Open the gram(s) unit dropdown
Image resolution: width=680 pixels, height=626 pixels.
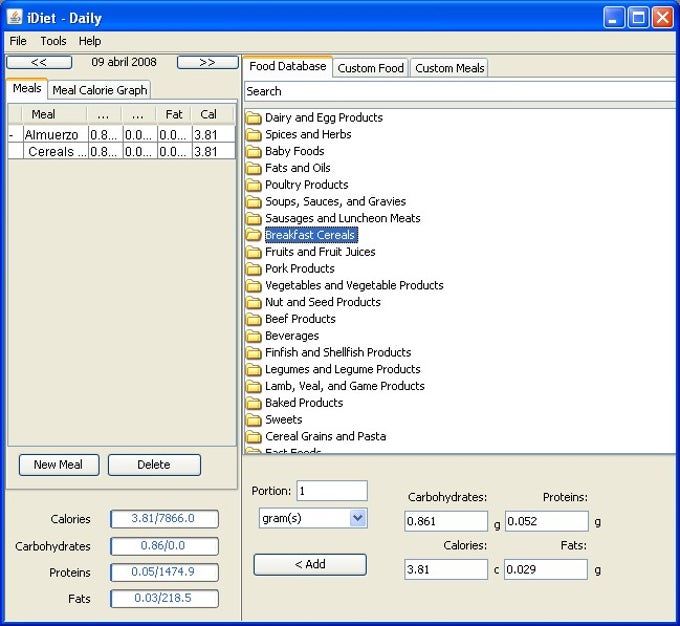pyautogui.click(x=358, y=518)
